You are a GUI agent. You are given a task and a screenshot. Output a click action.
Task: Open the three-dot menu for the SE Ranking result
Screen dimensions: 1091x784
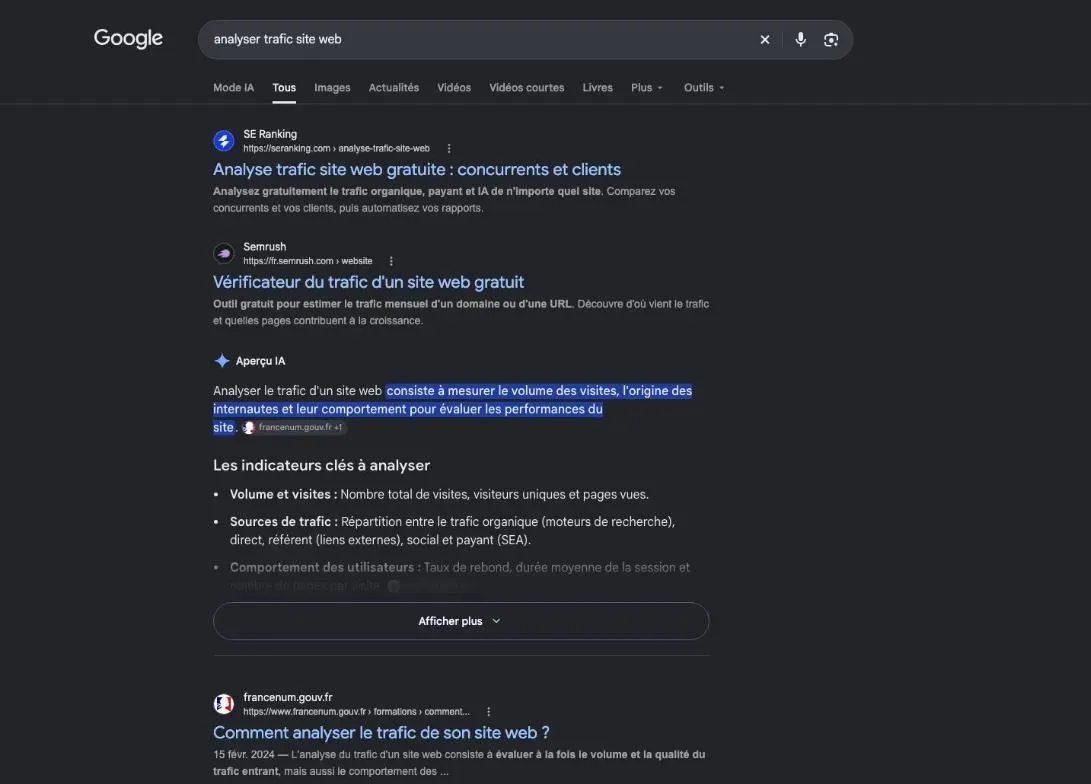tap(449, 149)
